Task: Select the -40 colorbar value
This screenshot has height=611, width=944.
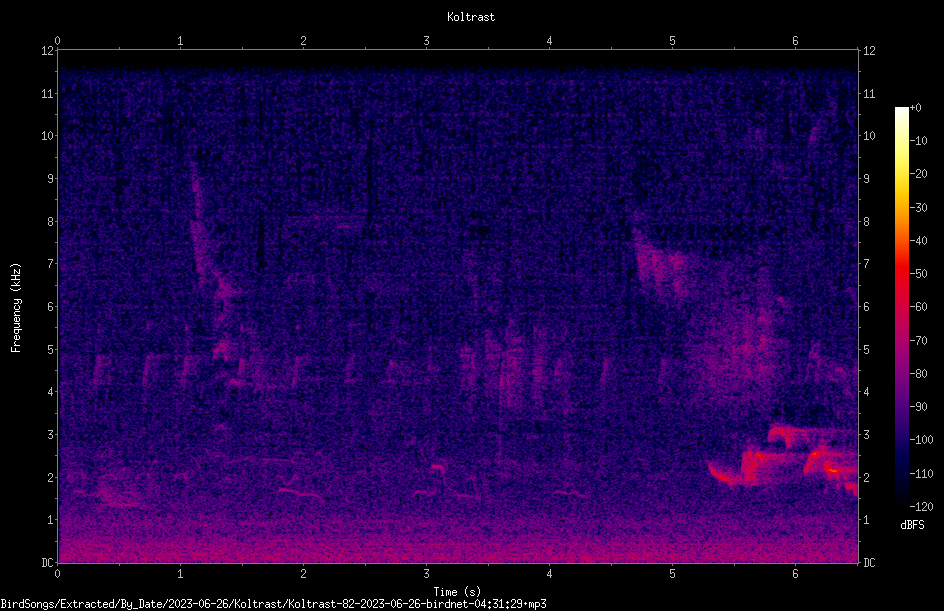Action: pos(918,241)
